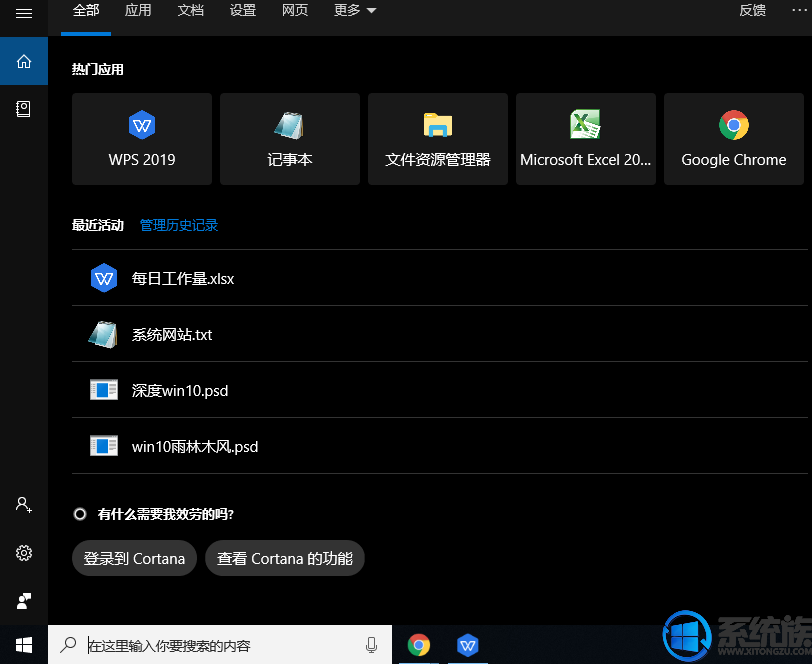Image resolution: width=812 pixels, height=664 pixels.
Task: Click the 反馈 feedback button
Action: point(752,10)
